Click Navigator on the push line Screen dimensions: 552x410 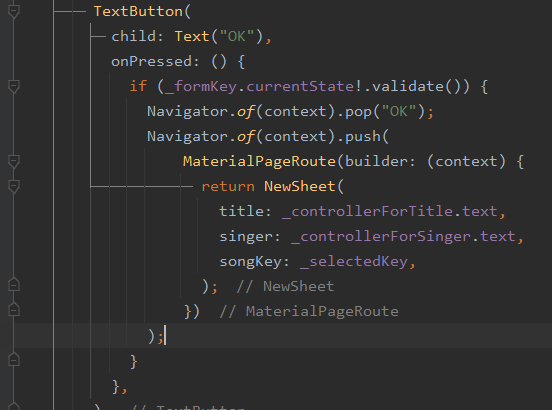tap(188, 137)
